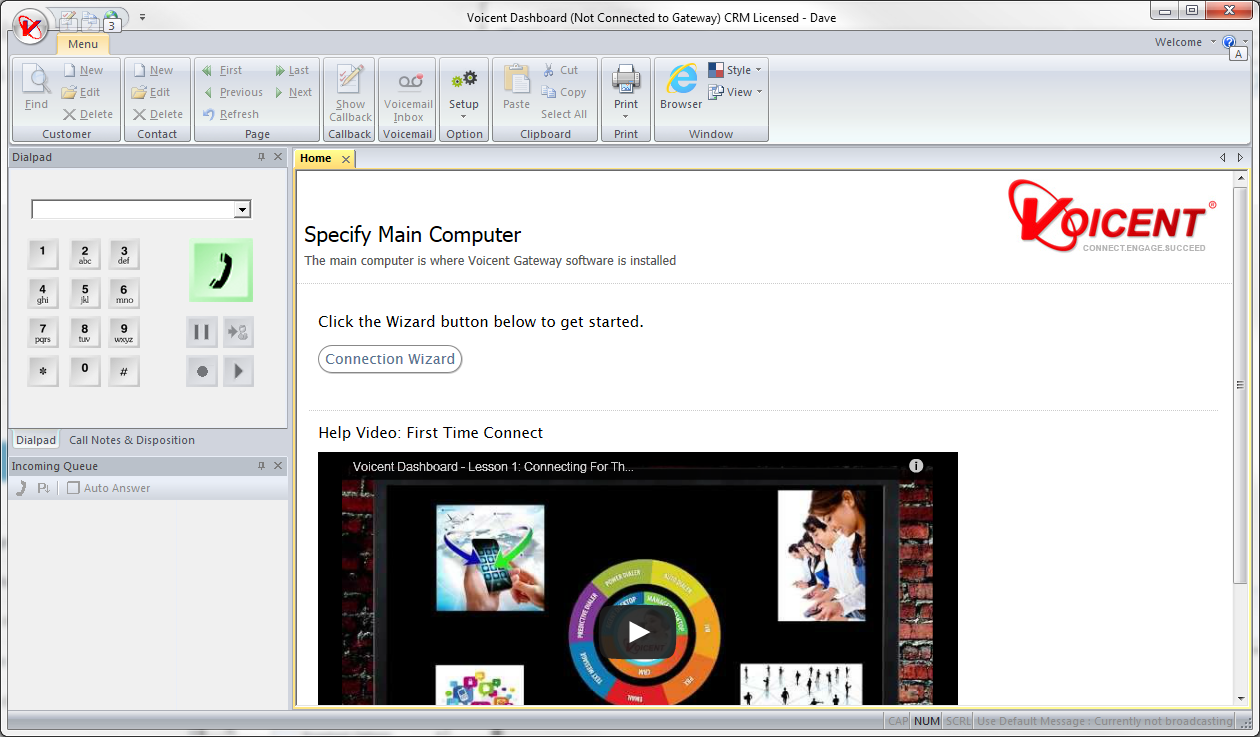Open the Voicent application orb menu

click(x=30, y=26)
